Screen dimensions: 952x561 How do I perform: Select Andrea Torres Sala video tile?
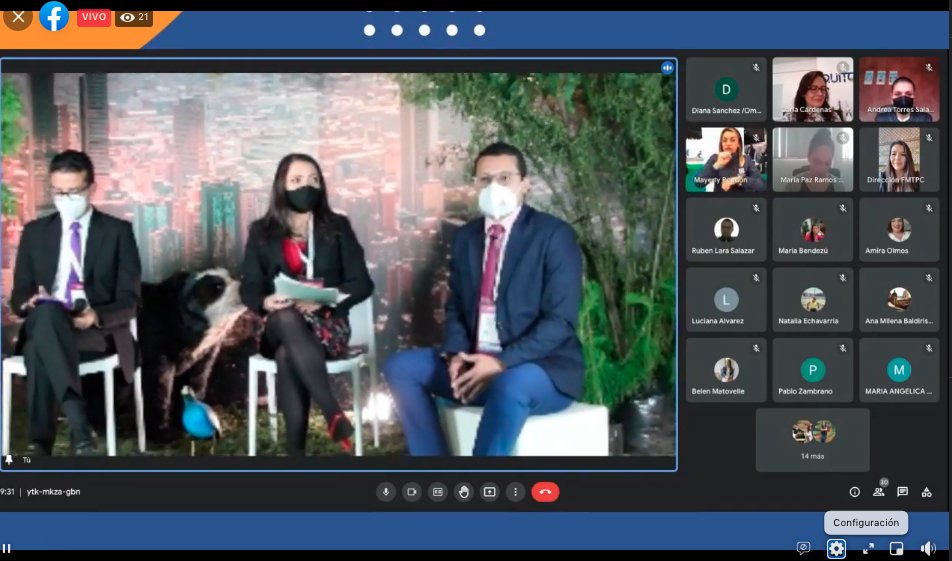point(899,89)
